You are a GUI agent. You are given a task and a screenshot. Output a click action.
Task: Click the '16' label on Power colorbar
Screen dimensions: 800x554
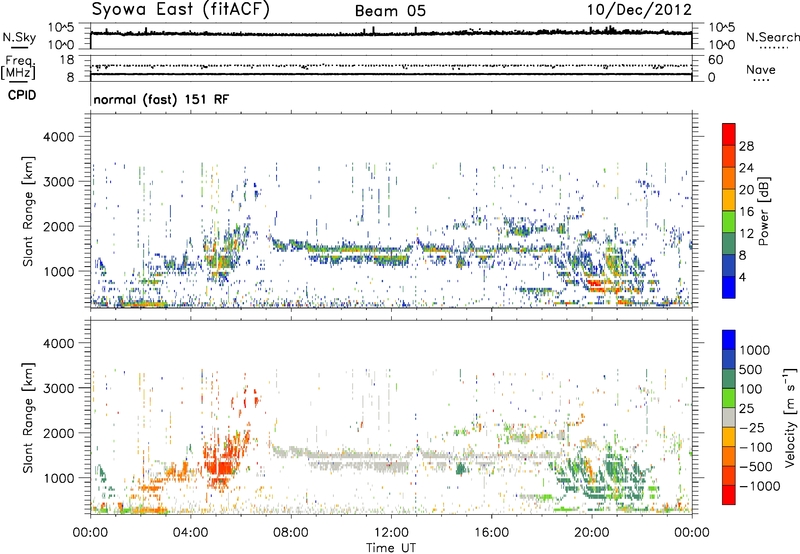point(746,211)
